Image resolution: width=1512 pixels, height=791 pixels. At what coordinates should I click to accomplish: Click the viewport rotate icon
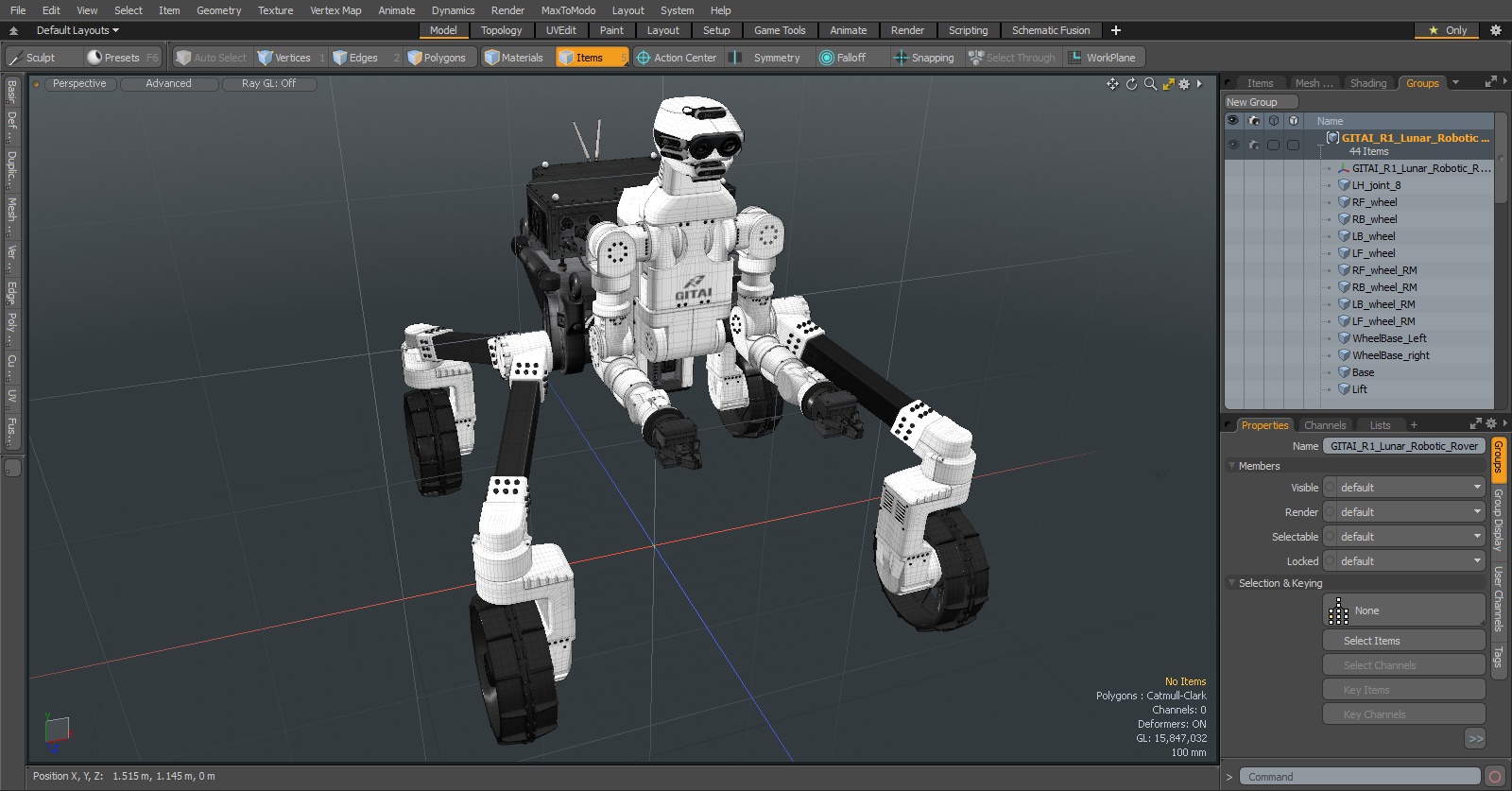point(1131,84)
